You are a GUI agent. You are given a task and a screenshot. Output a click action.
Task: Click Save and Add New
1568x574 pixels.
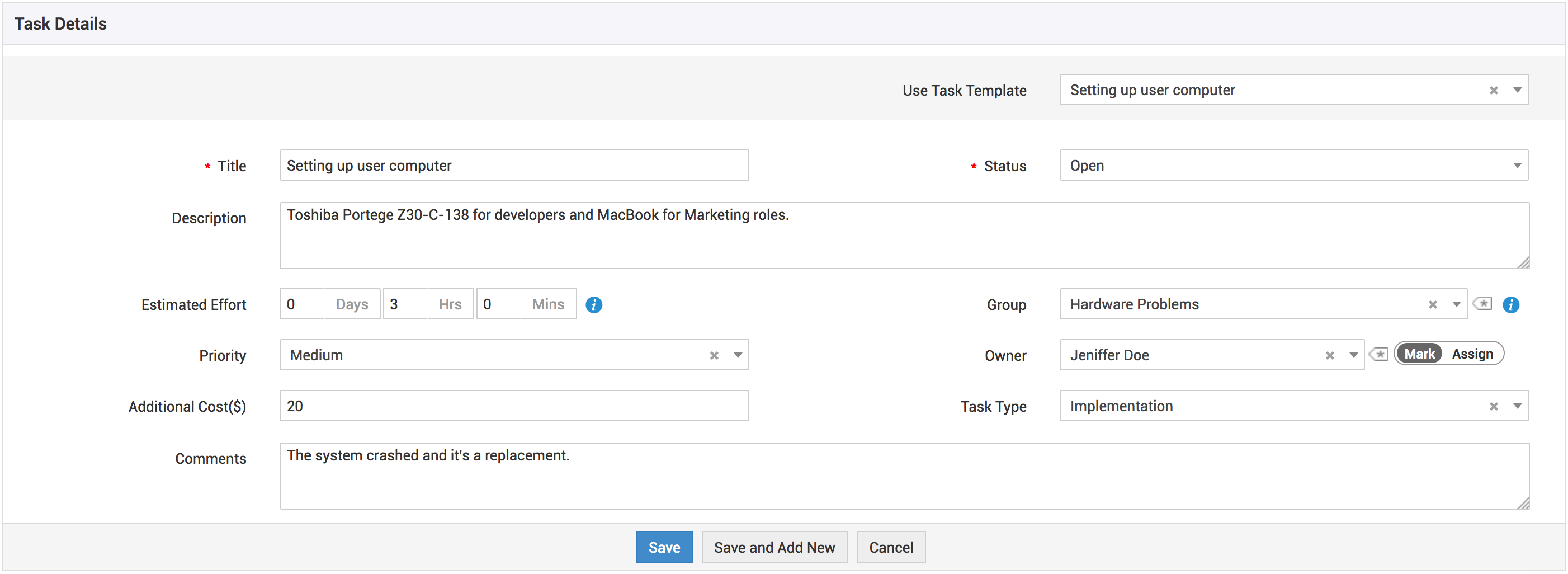click(x=773, y=547)
